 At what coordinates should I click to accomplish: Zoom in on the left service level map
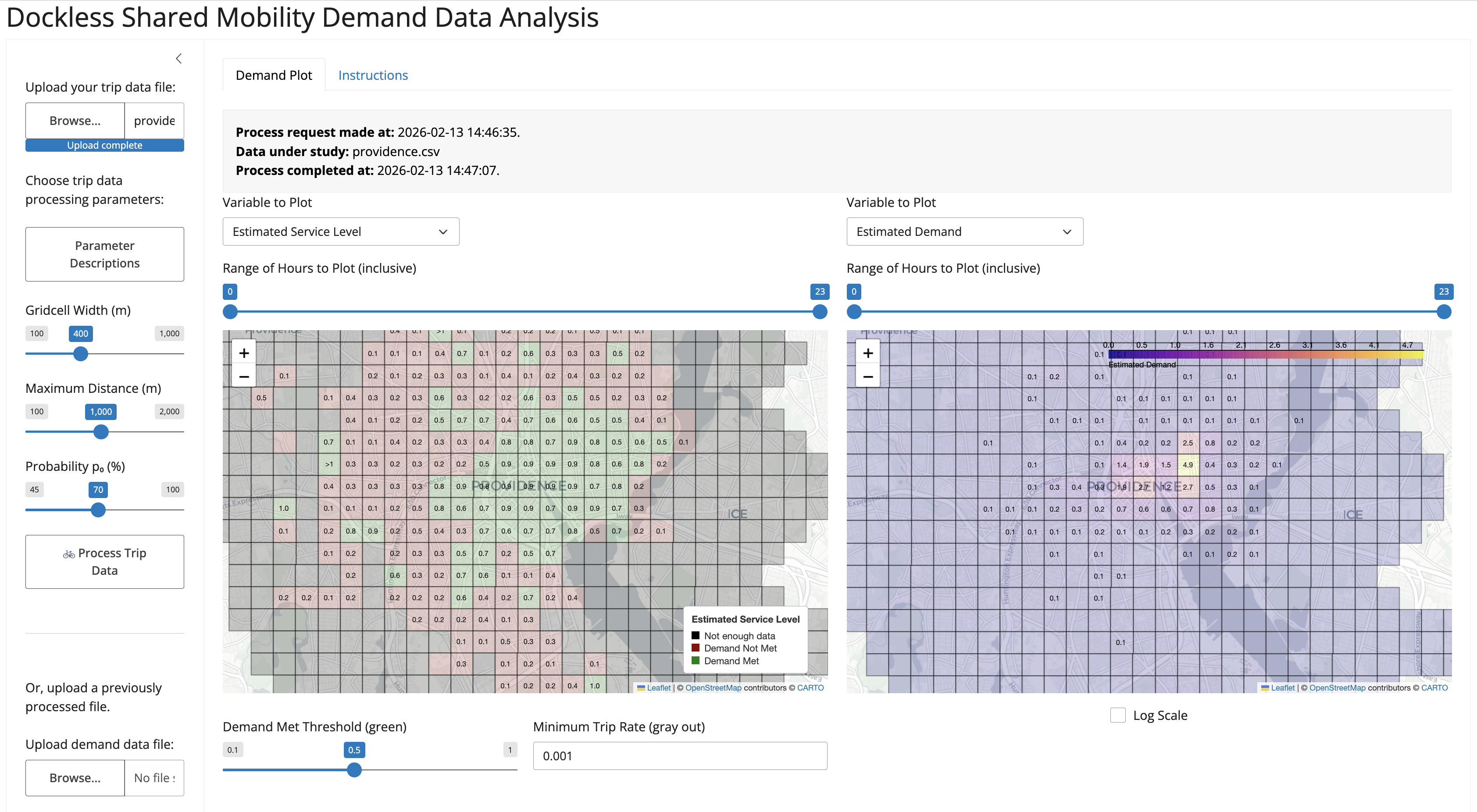click(x=244, y=353)
